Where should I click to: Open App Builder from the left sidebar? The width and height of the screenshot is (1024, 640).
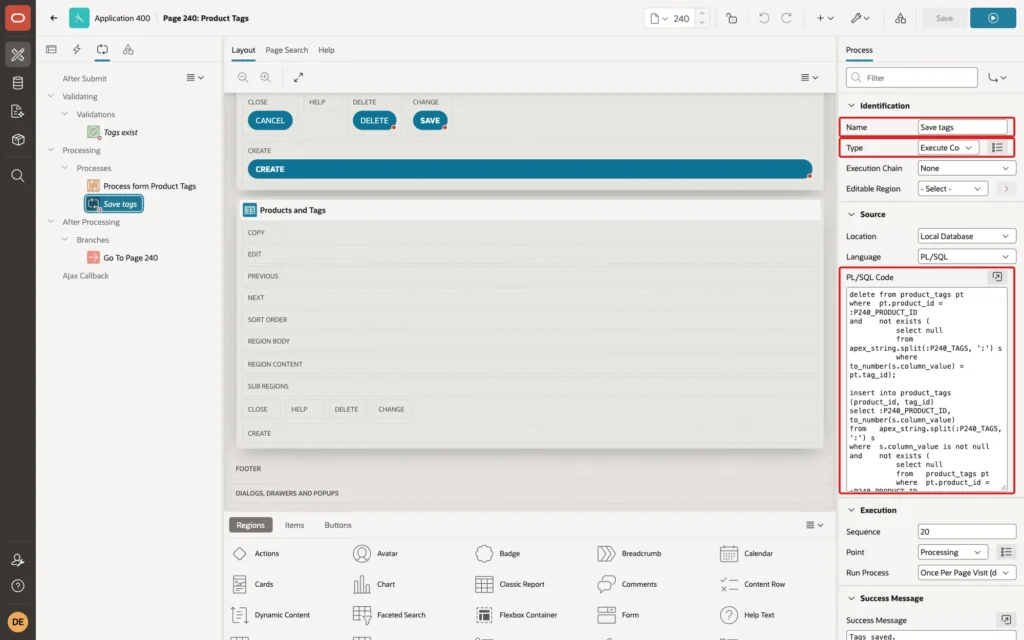[18, 54]
